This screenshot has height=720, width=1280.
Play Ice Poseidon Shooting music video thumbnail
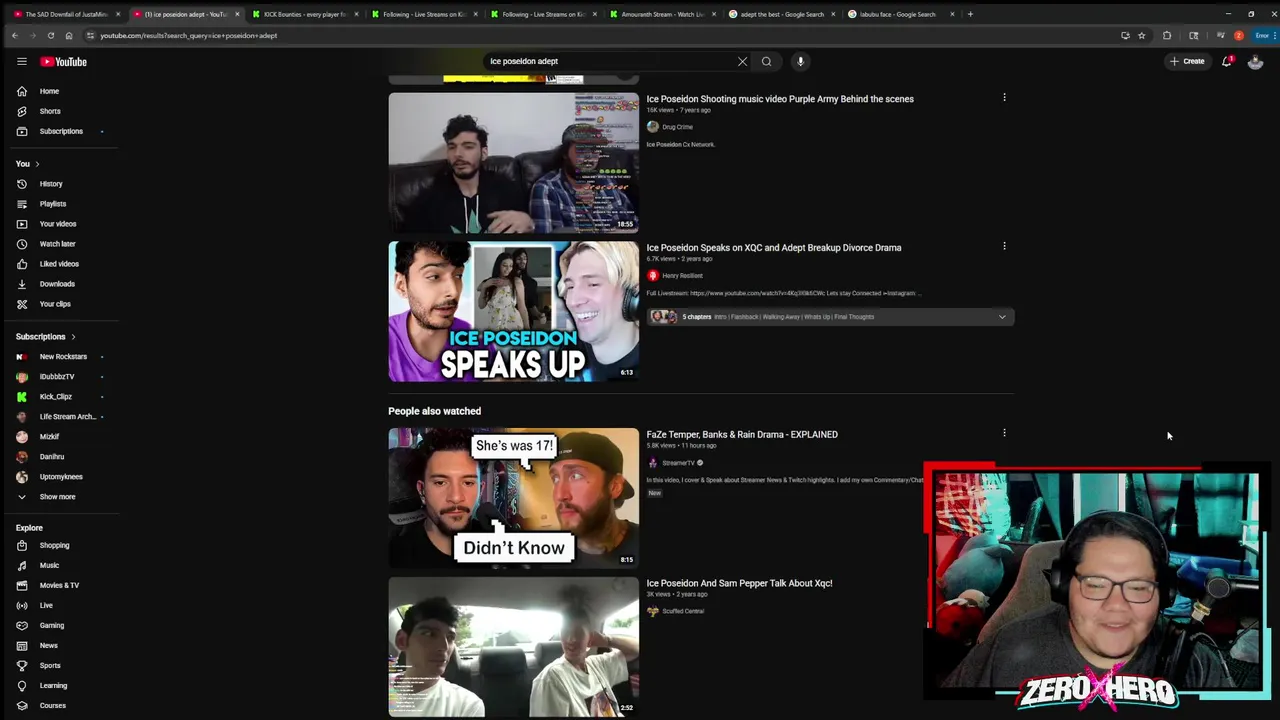point(513,163)
